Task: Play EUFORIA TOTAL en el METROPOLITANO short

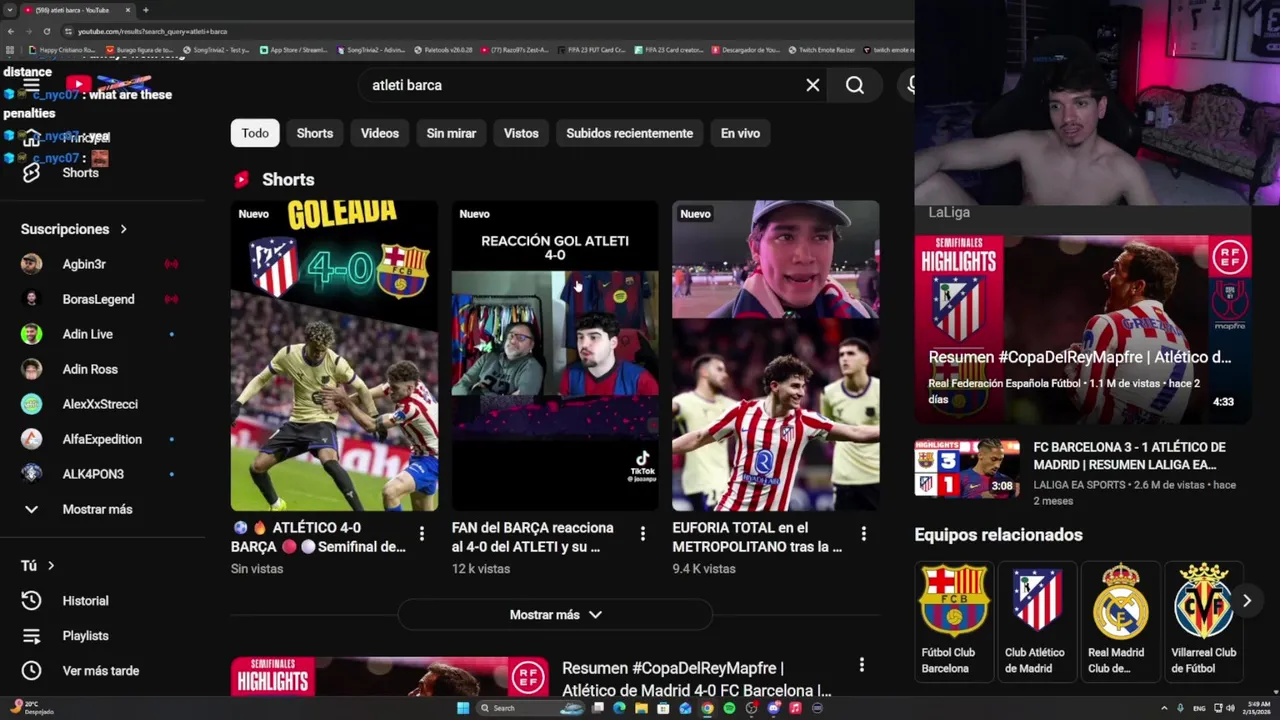Action: [776, 356]
